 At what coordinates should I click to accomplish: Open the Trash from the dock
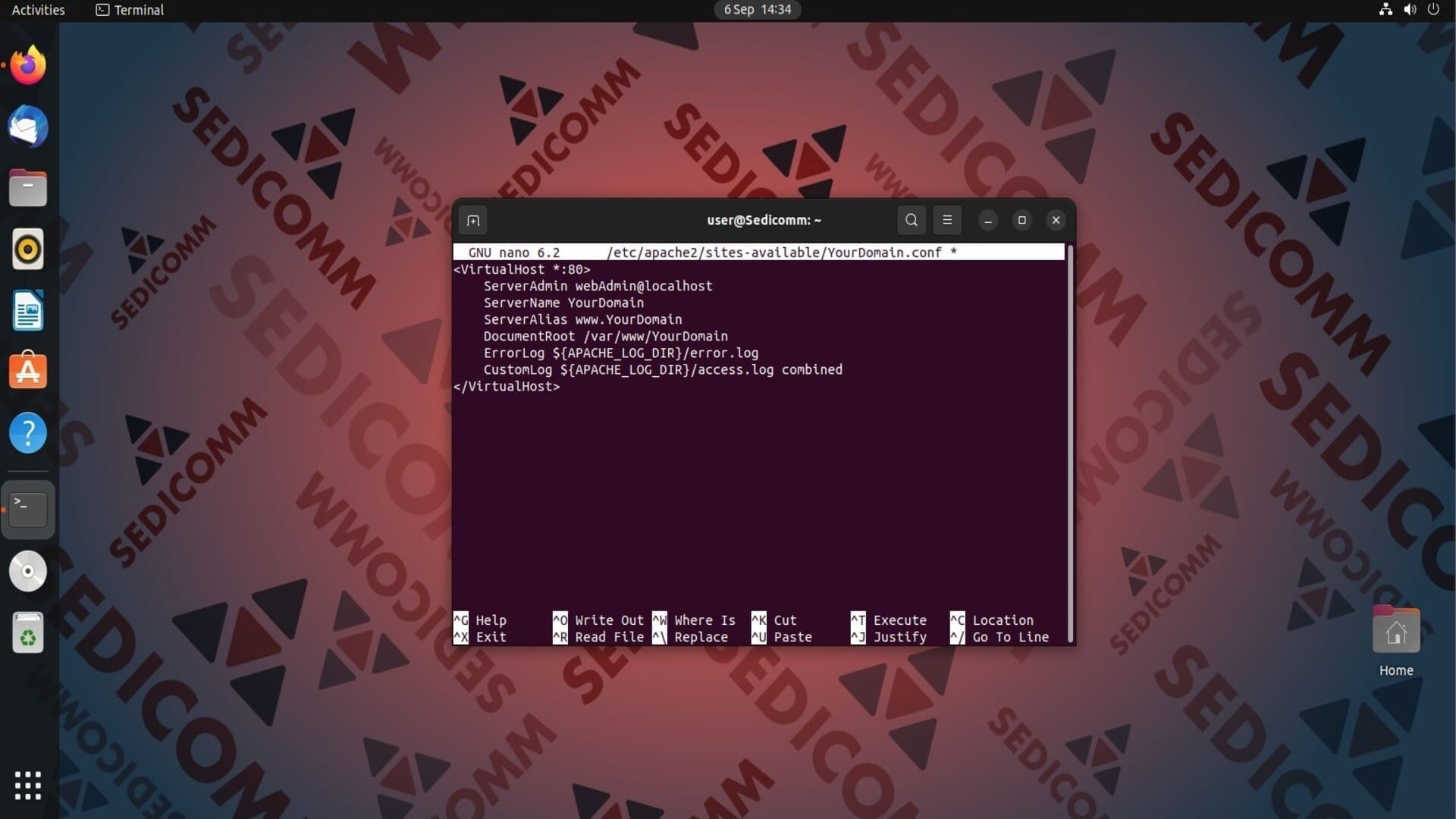pos(28,632)
